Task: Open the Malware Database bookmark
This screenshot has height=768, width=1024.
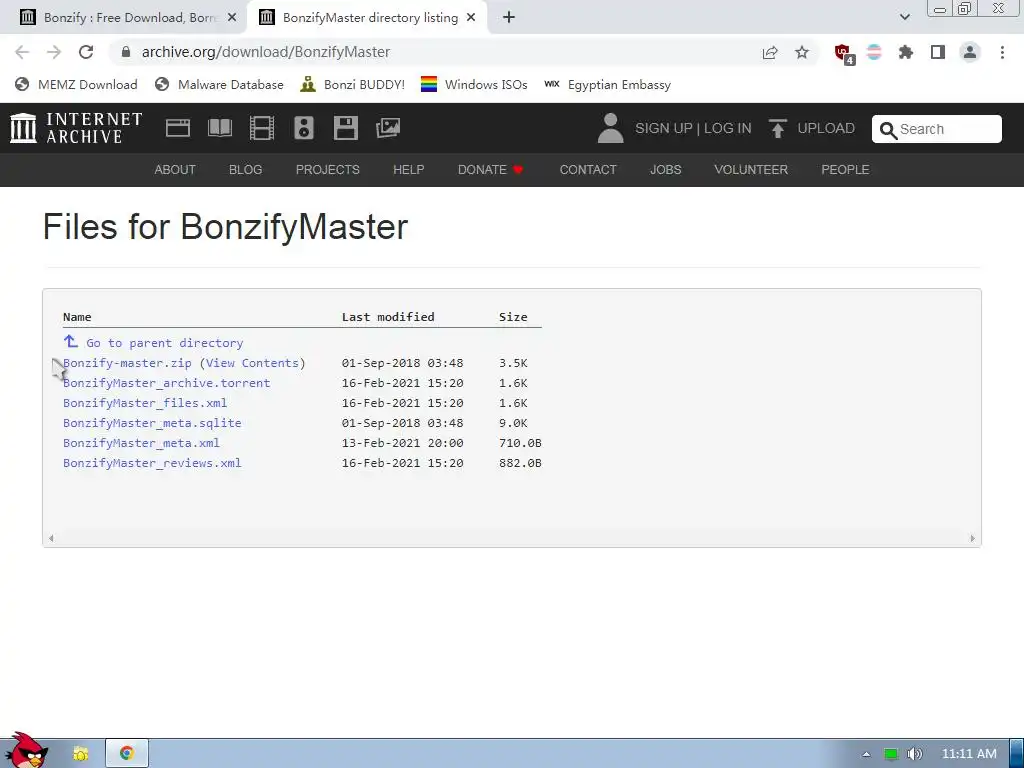Action: [x=219, y=84]
